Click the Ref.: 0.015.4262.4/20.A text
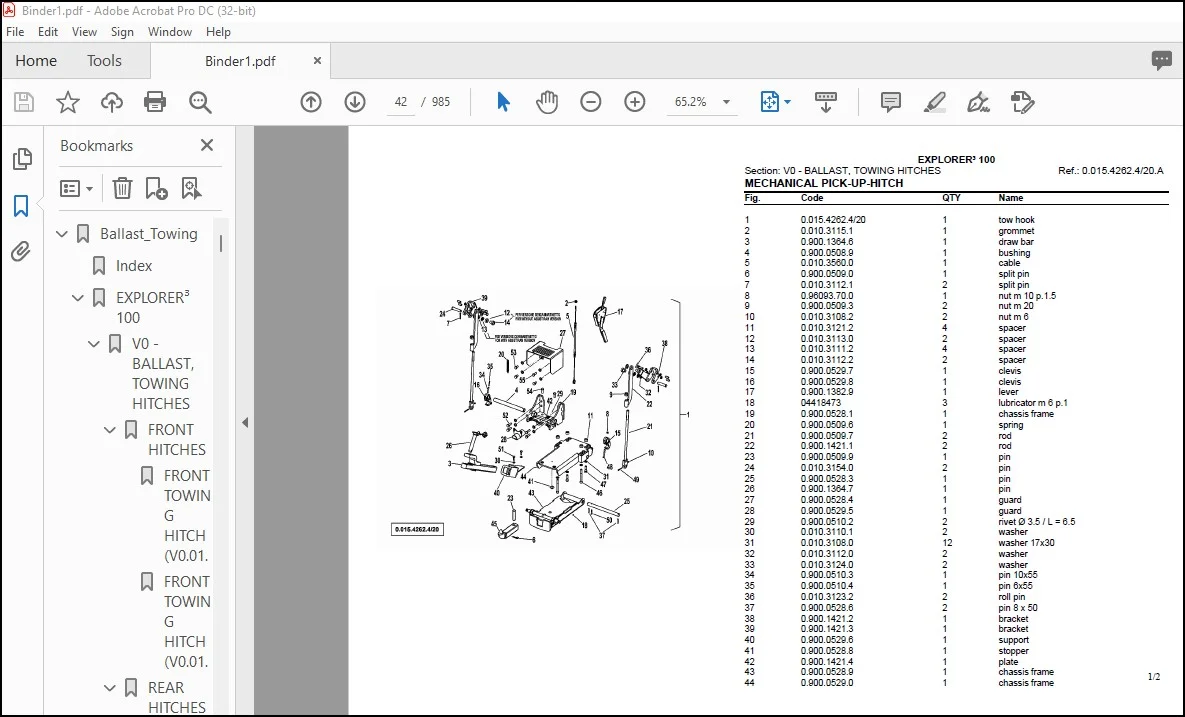Screen dimensions: 1185x717 click(x=1111, y=171)
